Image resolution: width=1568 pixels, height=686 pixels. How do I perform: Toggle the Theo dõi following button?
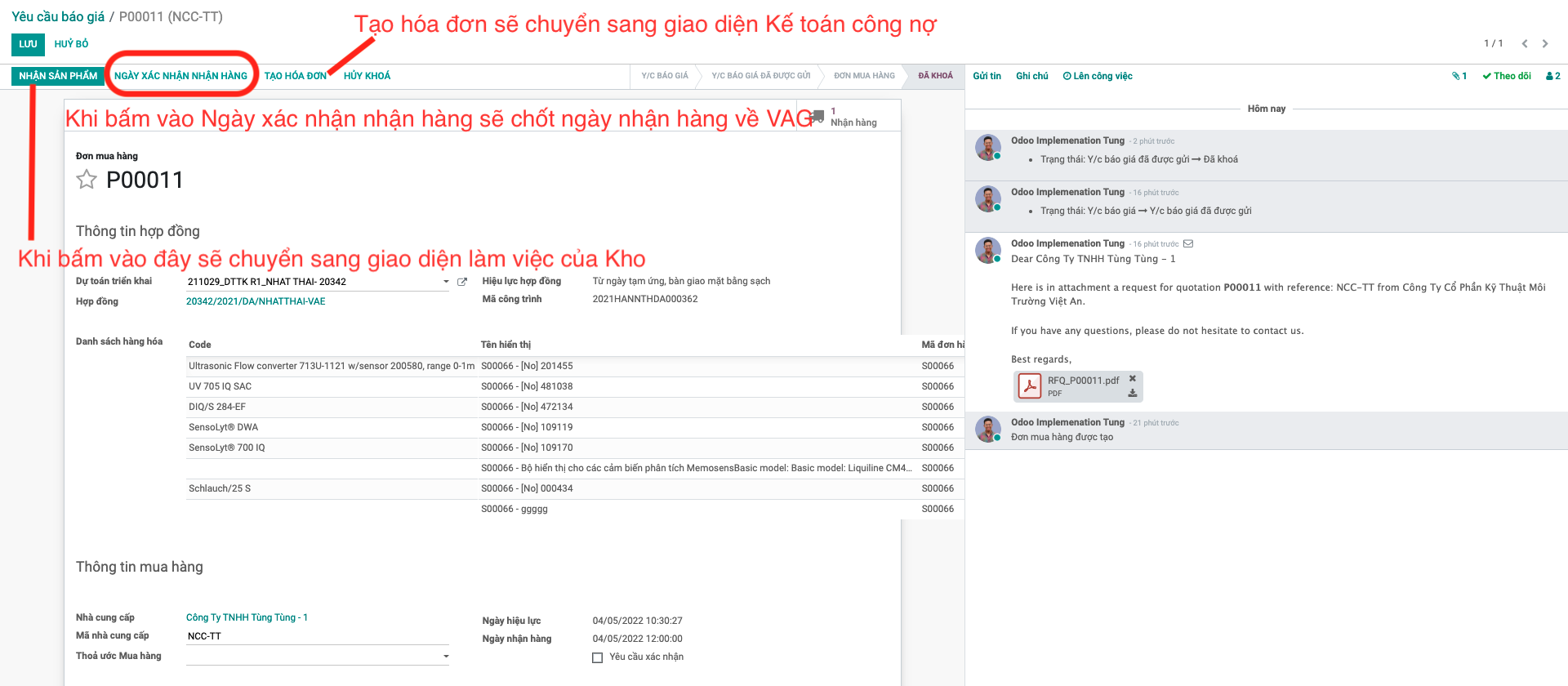1507,76
